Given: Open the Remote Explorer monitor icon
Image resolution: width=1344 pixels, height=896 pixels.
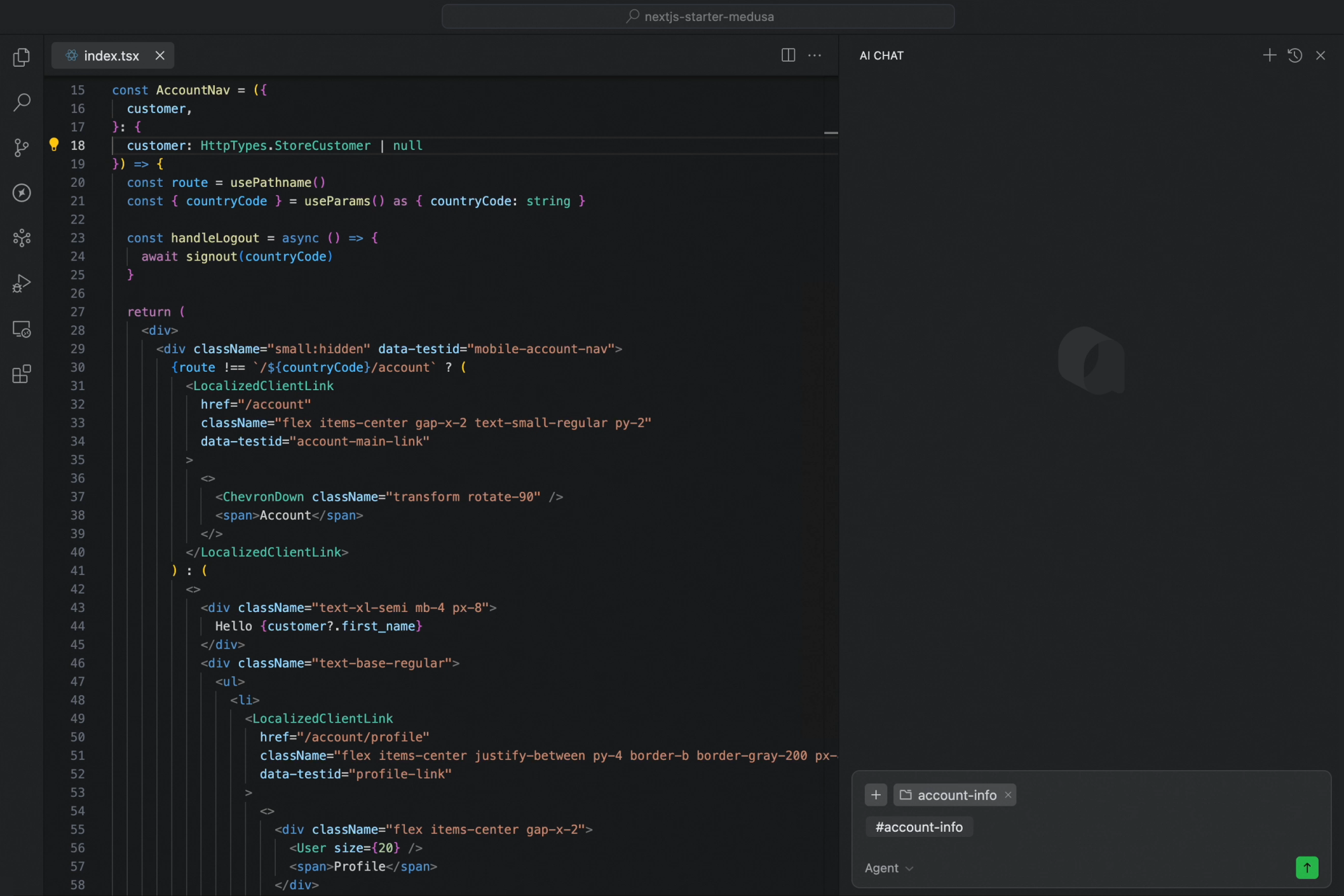Looking at the screenshot, I should point(22,329).
